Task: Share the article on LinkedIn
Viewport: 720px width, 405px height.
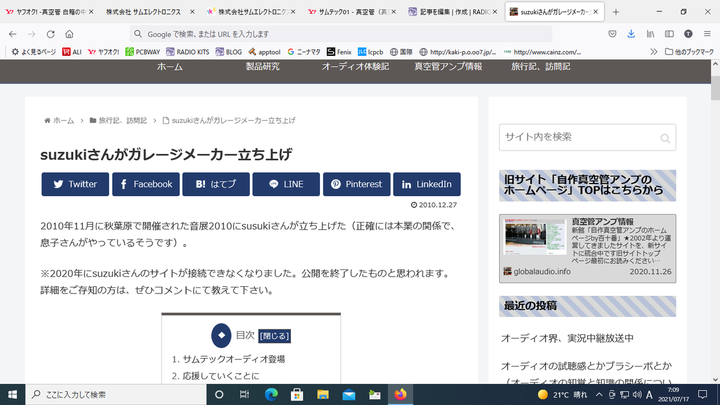Action: click(x=427, y=184)
